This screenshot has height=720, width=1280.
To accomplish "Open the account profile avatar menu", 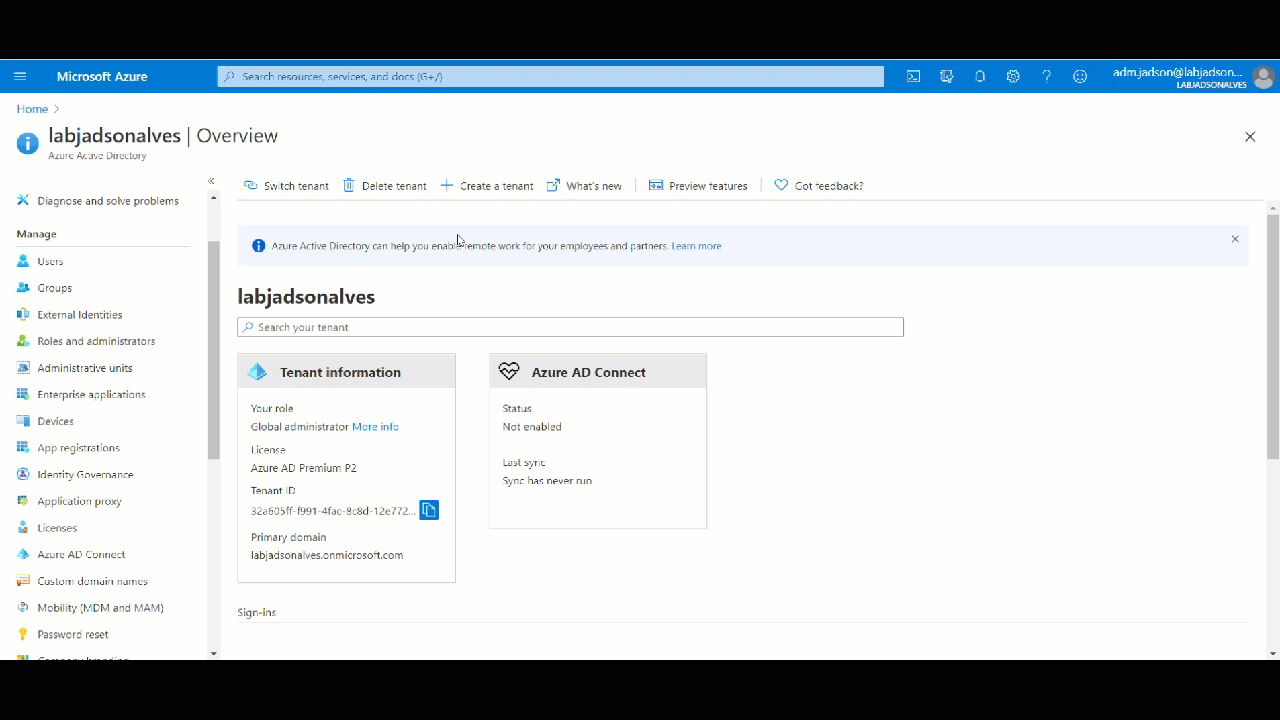I will pos(1263,76).
